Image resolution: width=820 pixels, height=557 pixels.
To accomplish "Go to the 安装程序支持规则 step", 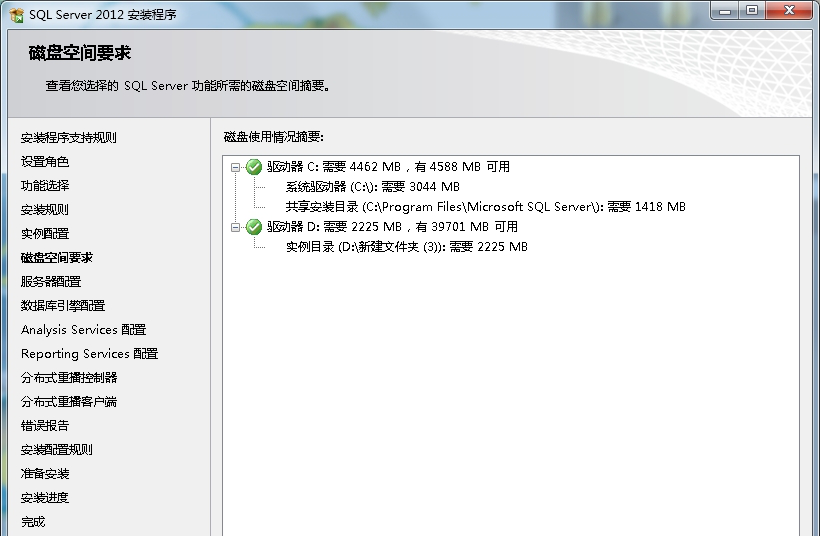I will 69,138.
